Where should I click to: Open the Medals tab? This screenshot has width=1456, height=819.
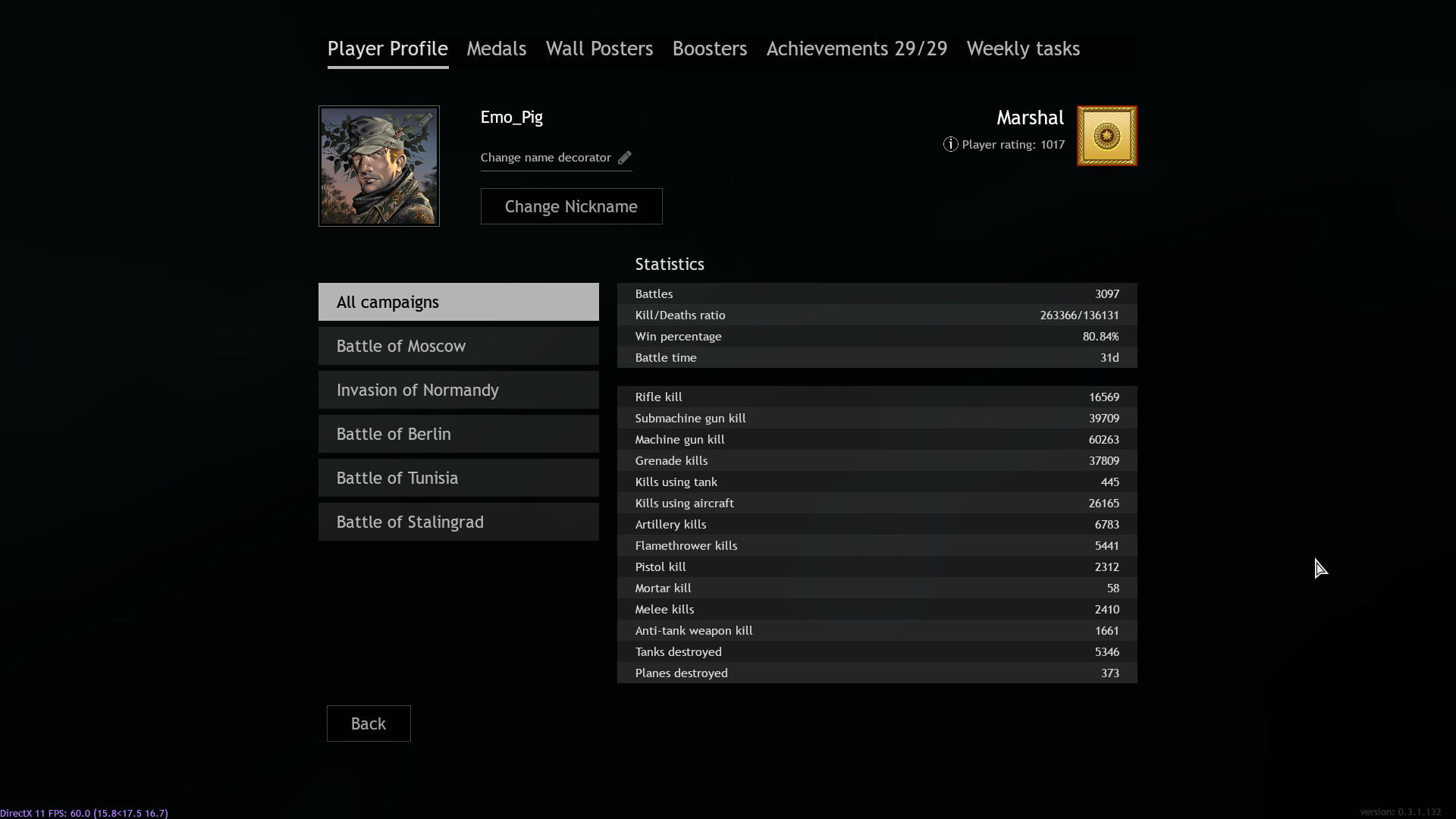[x=497, y=49]
